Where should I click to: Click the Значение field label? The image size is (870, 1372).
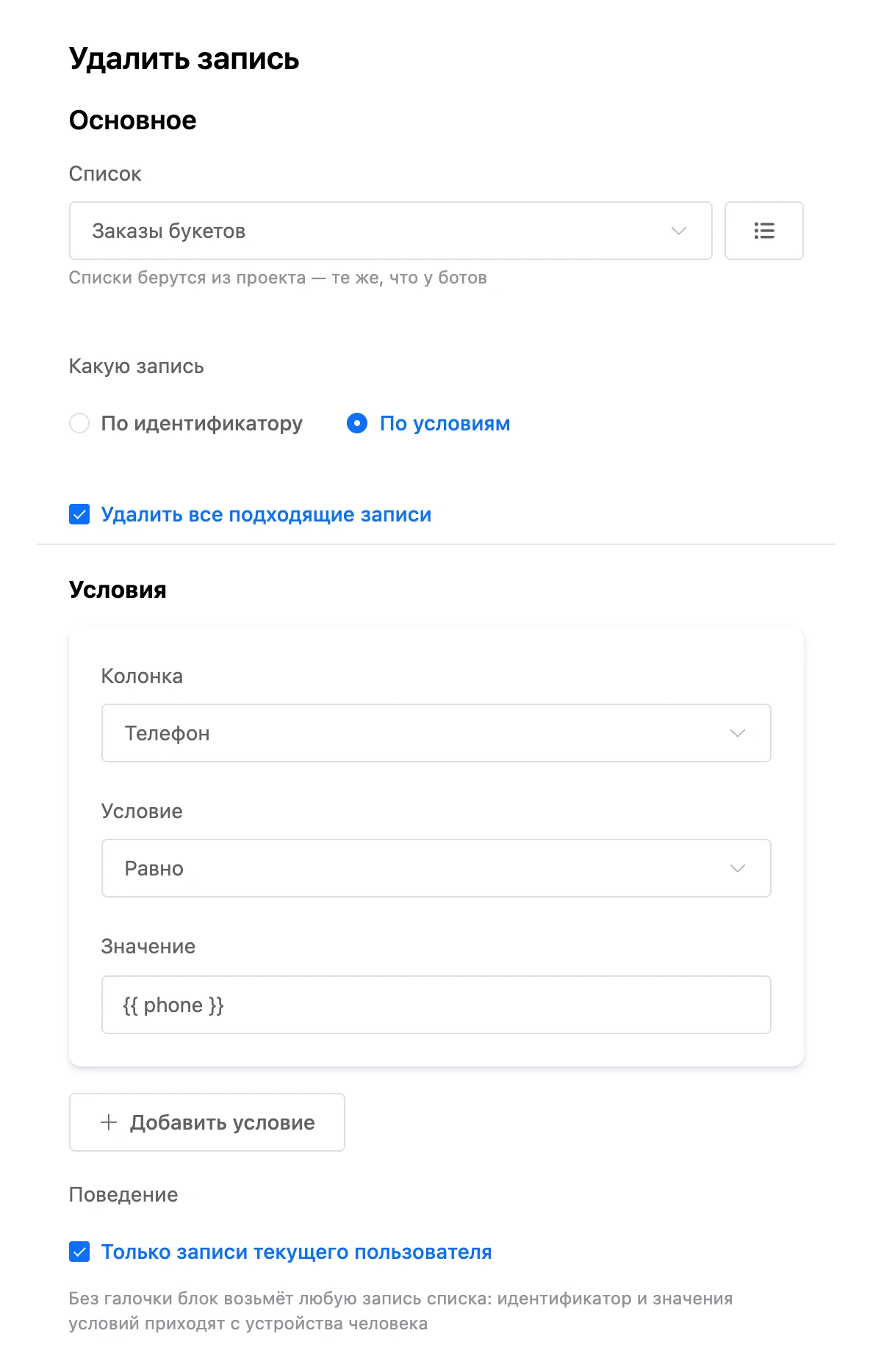148,946
